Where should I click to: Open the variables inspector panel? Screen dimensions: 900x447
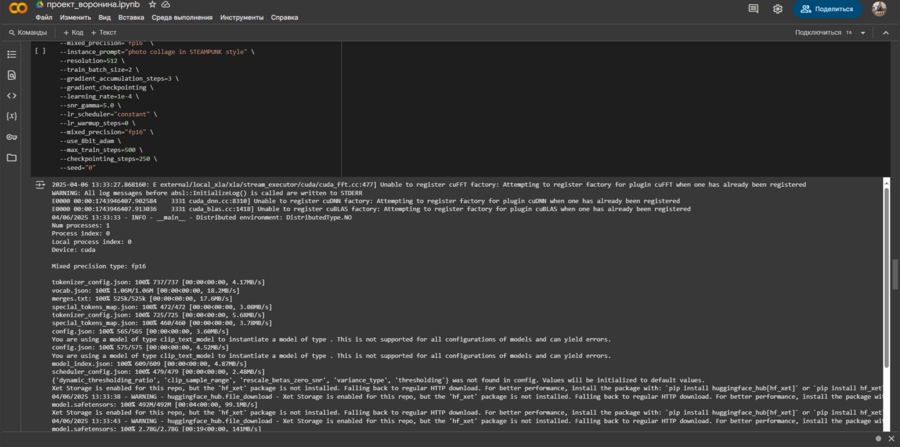click(12, 116)
